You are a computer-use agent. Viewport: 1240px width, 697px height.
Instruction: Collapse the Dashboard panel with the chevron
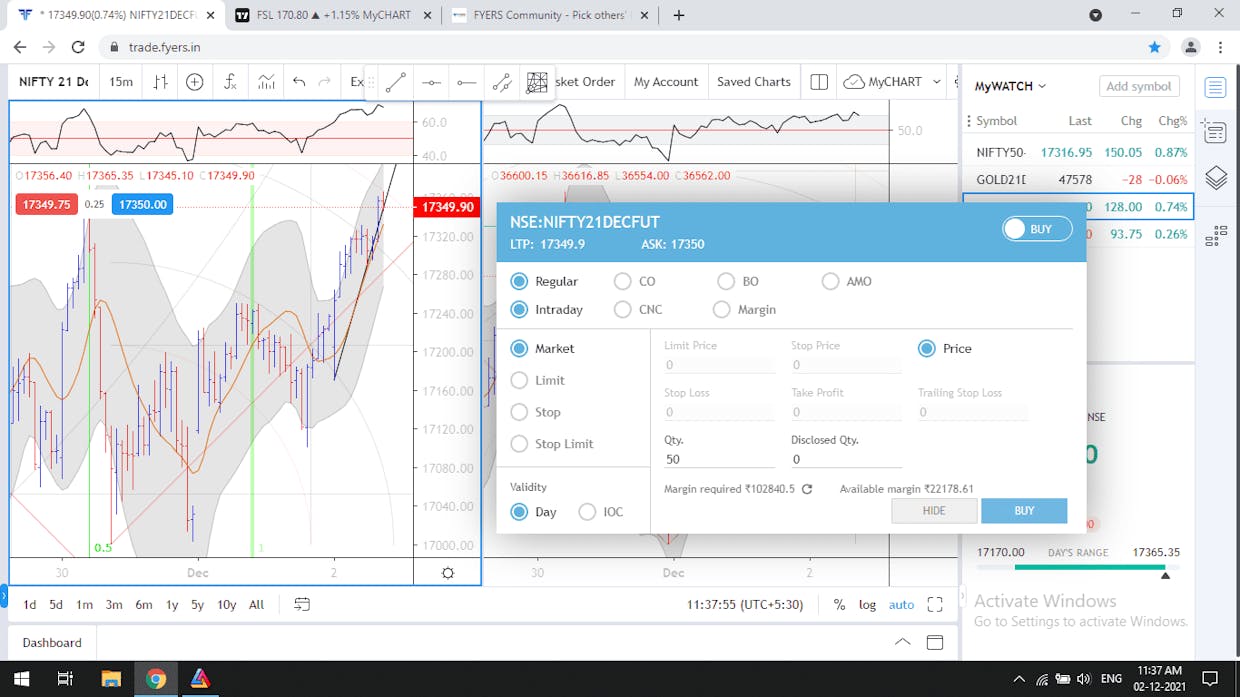tap(902, 642)
